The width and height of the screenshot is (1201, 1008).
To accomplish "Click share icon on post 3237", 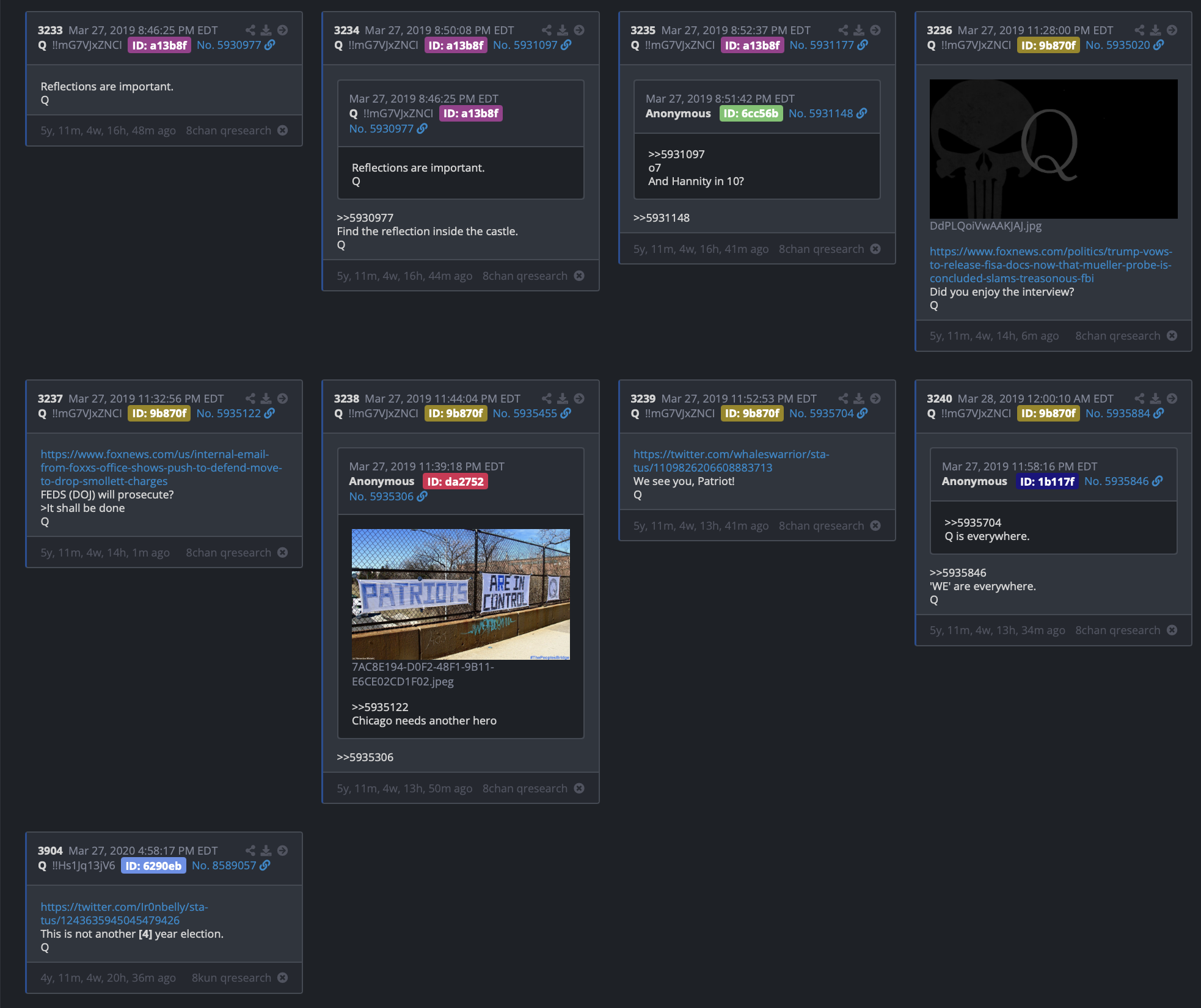I will [x=250, y=398].
